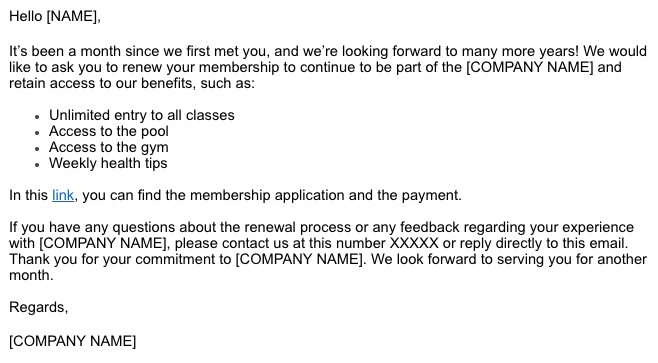Click the XXXXX phone number placeholder
The image size is (658, 363).
[x=414, y=243]
